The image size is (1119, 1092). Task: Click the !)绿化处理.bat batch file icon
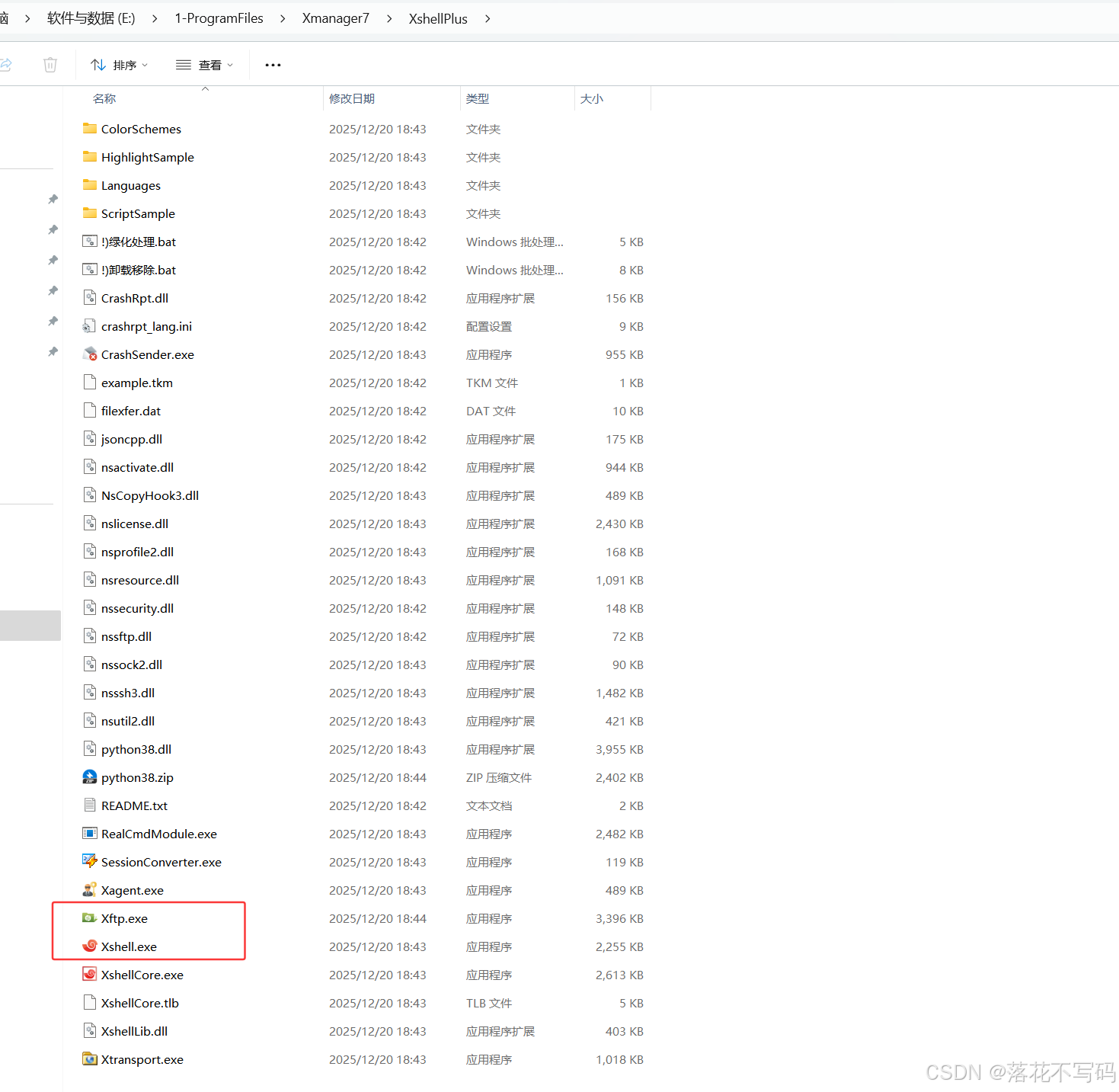[90, 242]
